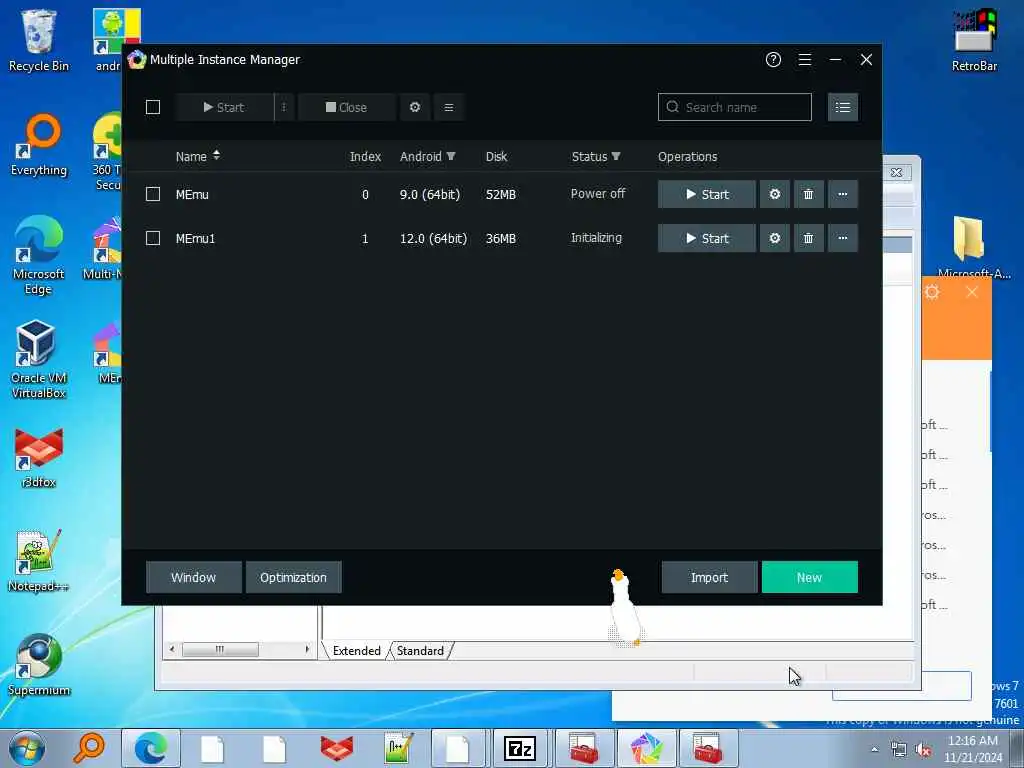This screenshot has width=1024, height=768.
Task: Select the "Initializing" status text
Action: (596, 238)
